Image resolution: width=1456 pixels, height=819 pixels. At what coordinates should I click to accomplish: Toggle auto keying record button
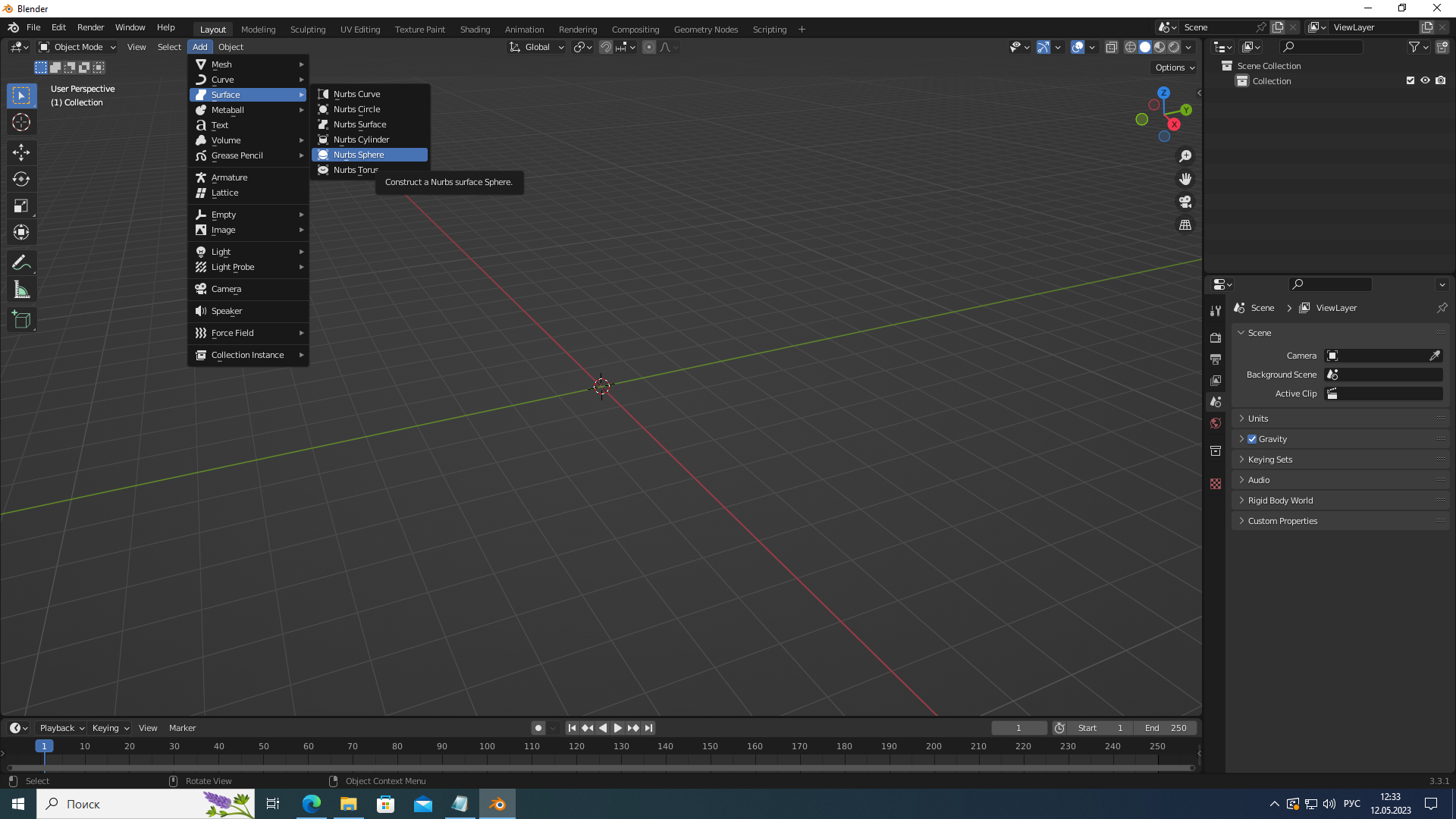tap(538, 728)
